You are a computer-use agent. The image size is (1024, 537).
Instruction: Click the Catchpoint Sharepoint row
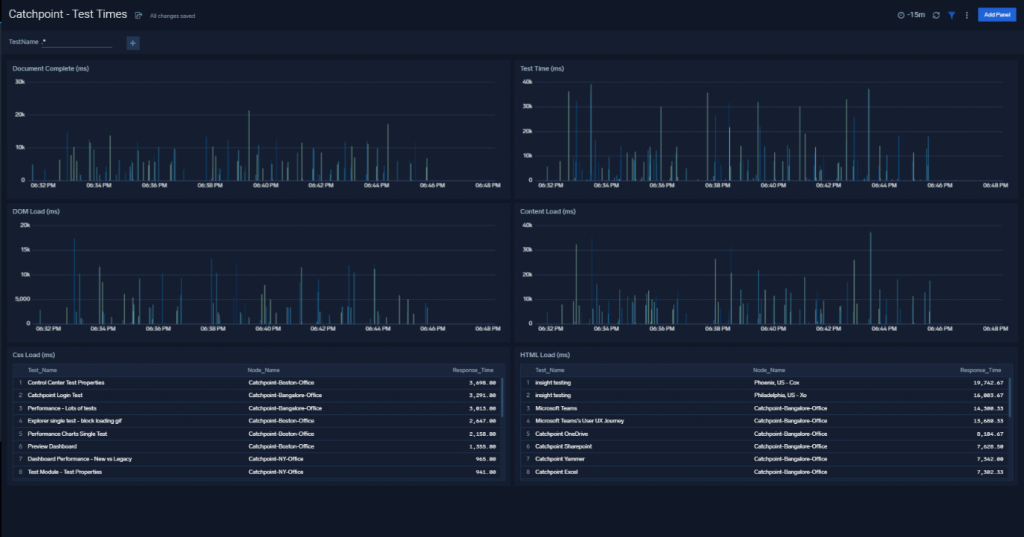click(x=765, y=447)
